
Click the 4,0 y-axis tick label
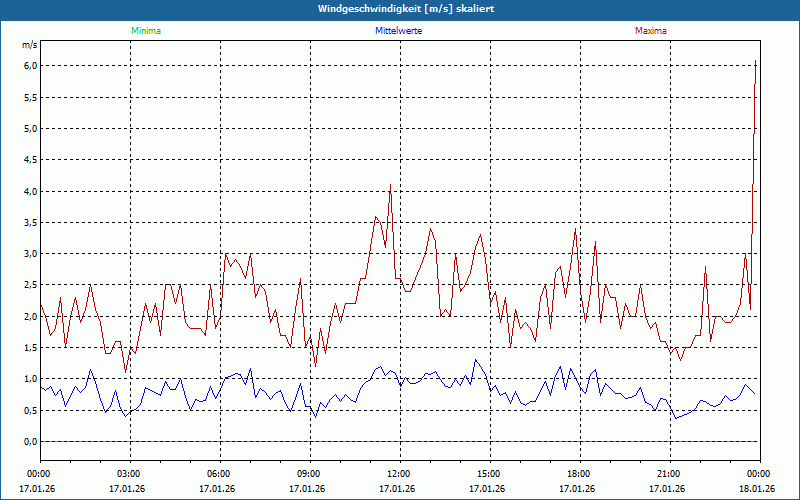[x=30, y=191]
